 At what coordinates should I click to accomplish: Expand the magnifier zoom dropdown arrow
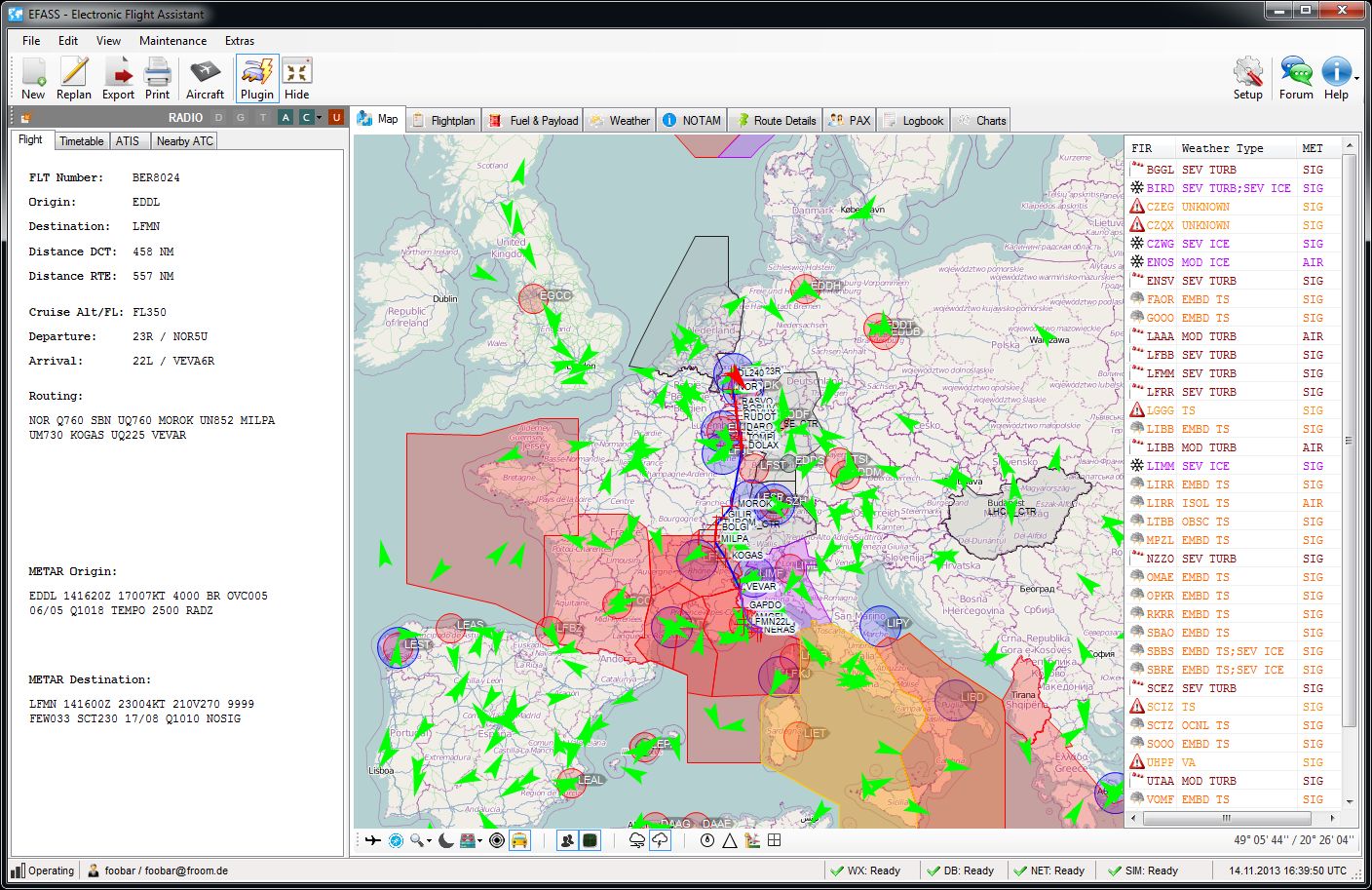[x=430, y=841]
